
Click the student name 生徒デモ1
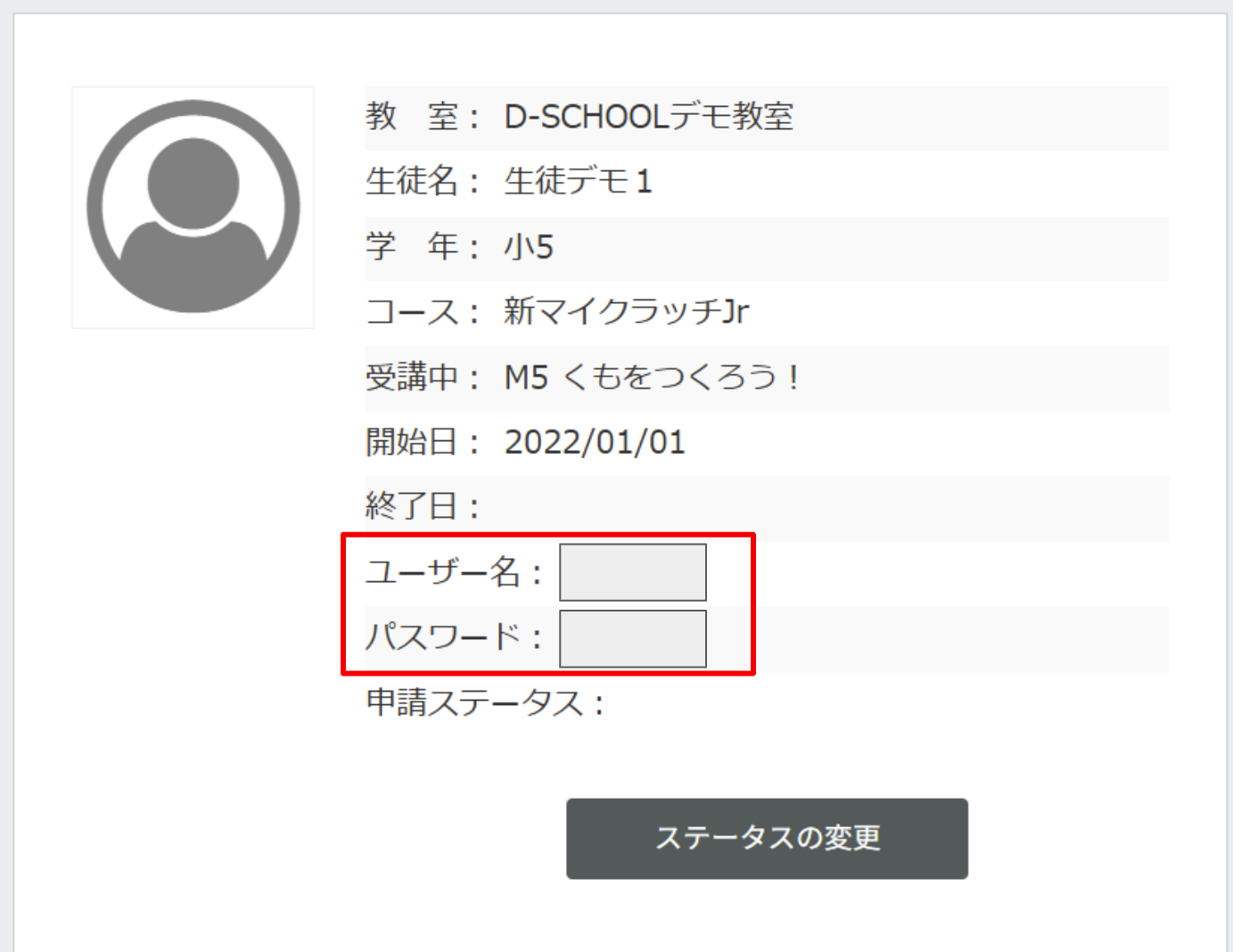(x=578, y=182)
